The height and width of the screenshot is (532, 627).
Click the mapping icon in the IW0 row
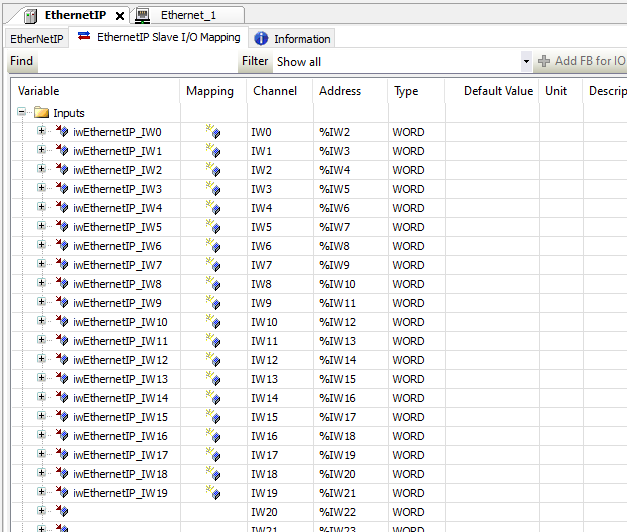pyautogui.click(x=213, y=131)
